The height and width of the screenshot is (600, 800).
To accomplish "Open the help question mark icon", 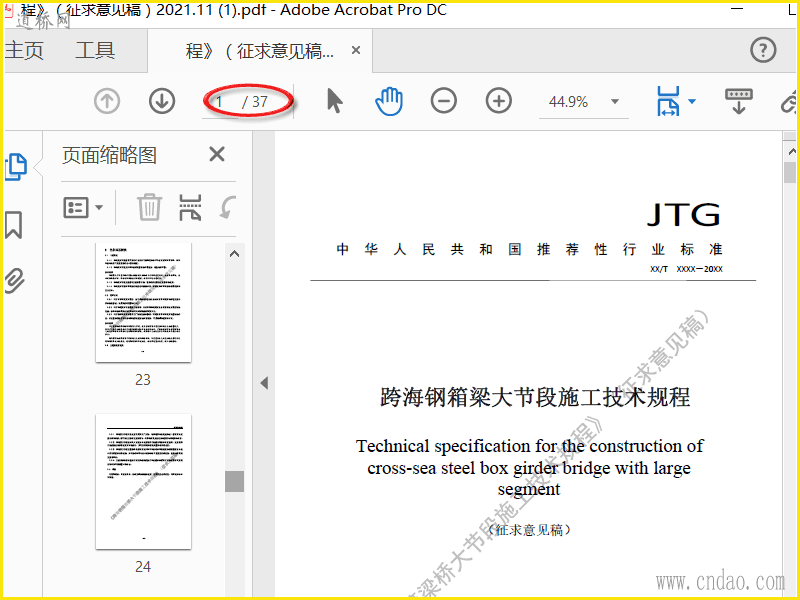I will click(x=763, y=50).
